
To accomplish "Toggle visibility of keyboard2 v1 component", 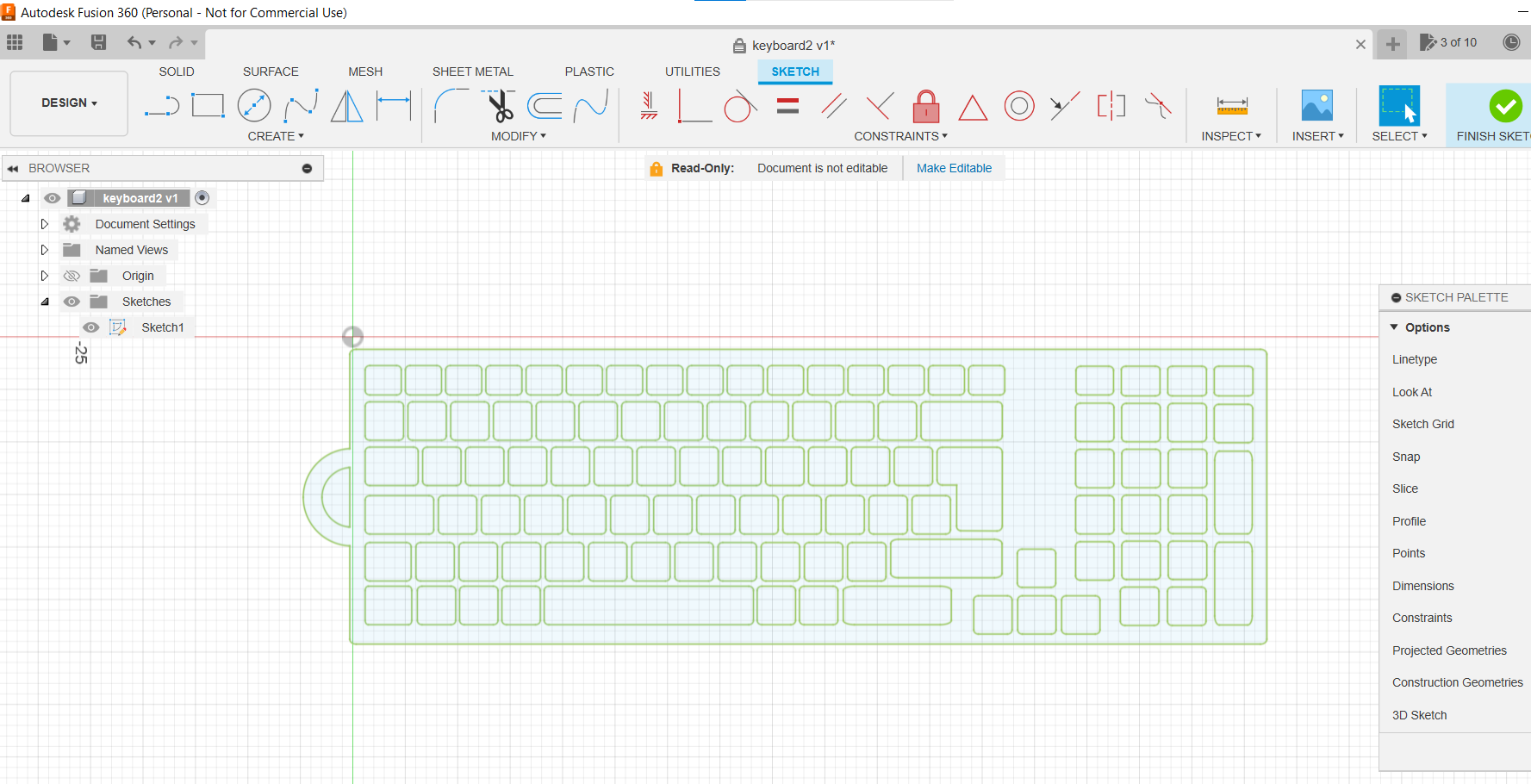I will (x=52, y=197).
